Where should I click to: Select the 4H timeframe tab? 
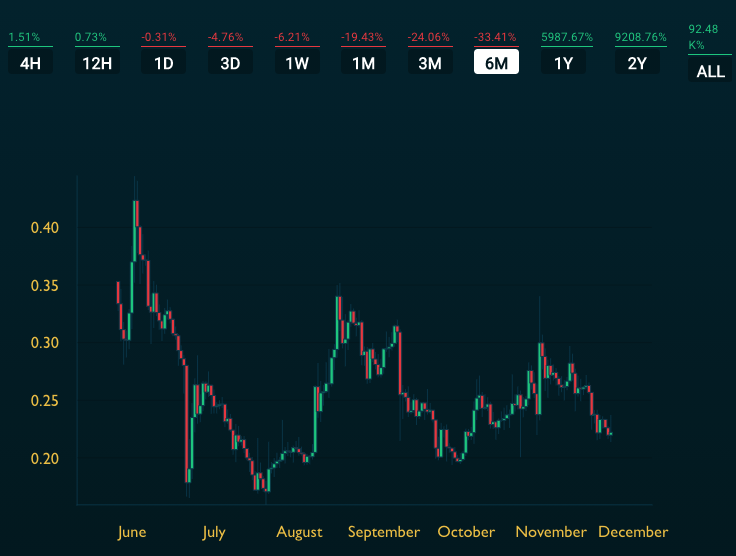[31, 63]
